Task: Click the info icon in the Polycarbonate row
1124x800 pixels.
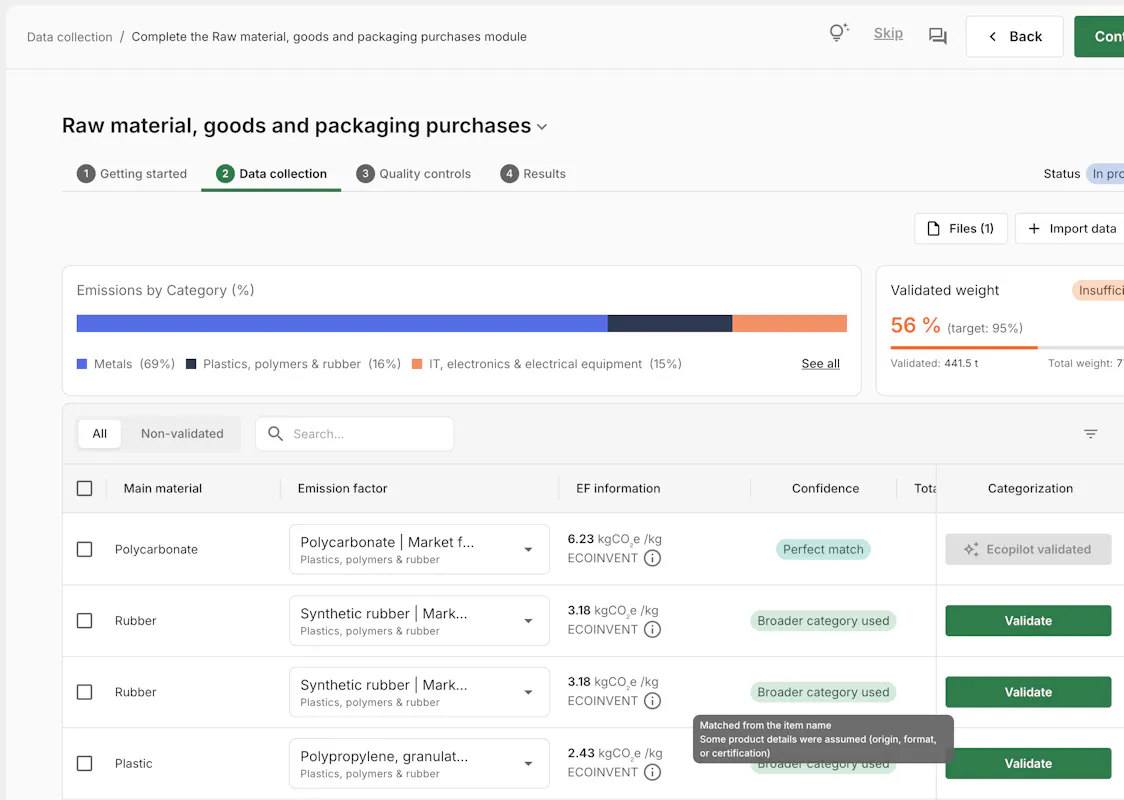Action: click(x=652, y=558)
